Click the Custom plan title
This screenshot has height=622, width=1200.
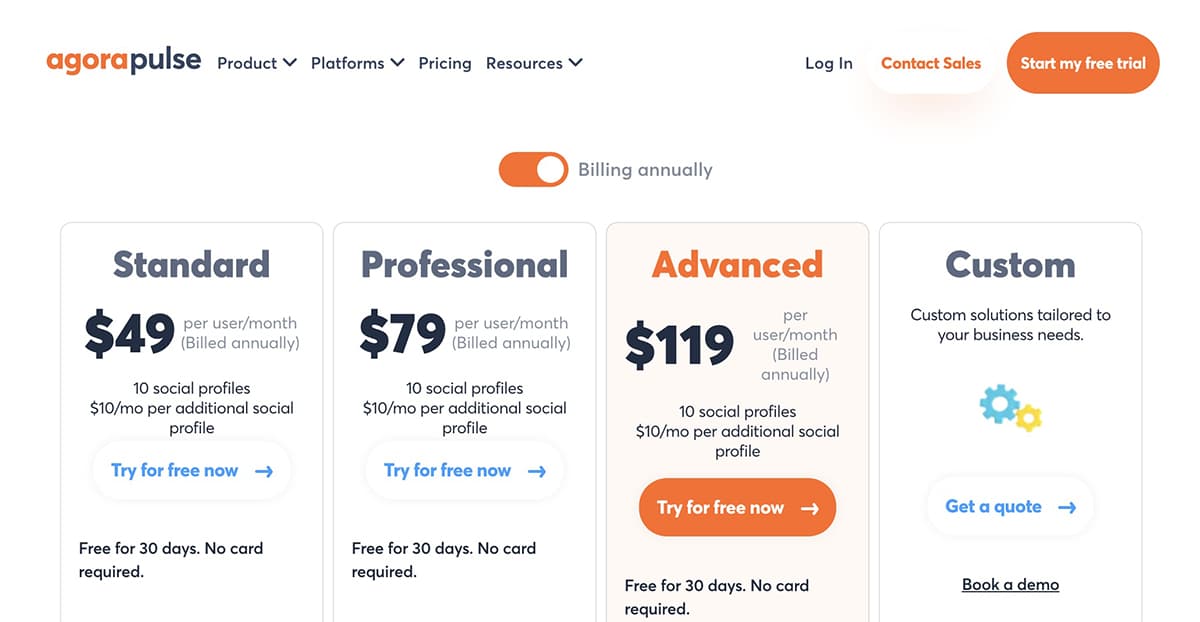pos(1010,264)
